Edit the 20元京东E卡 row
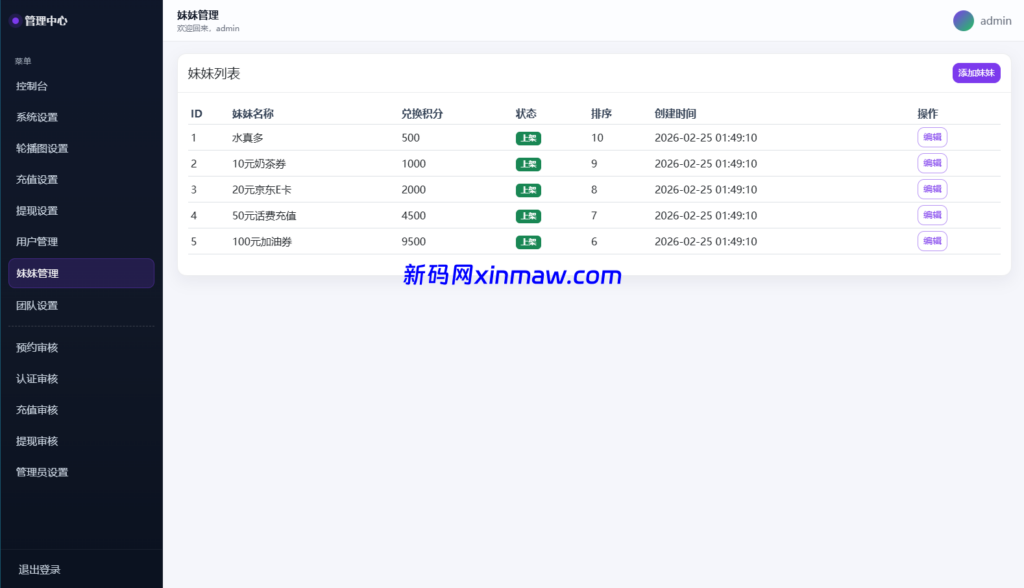 coord(932,189)
